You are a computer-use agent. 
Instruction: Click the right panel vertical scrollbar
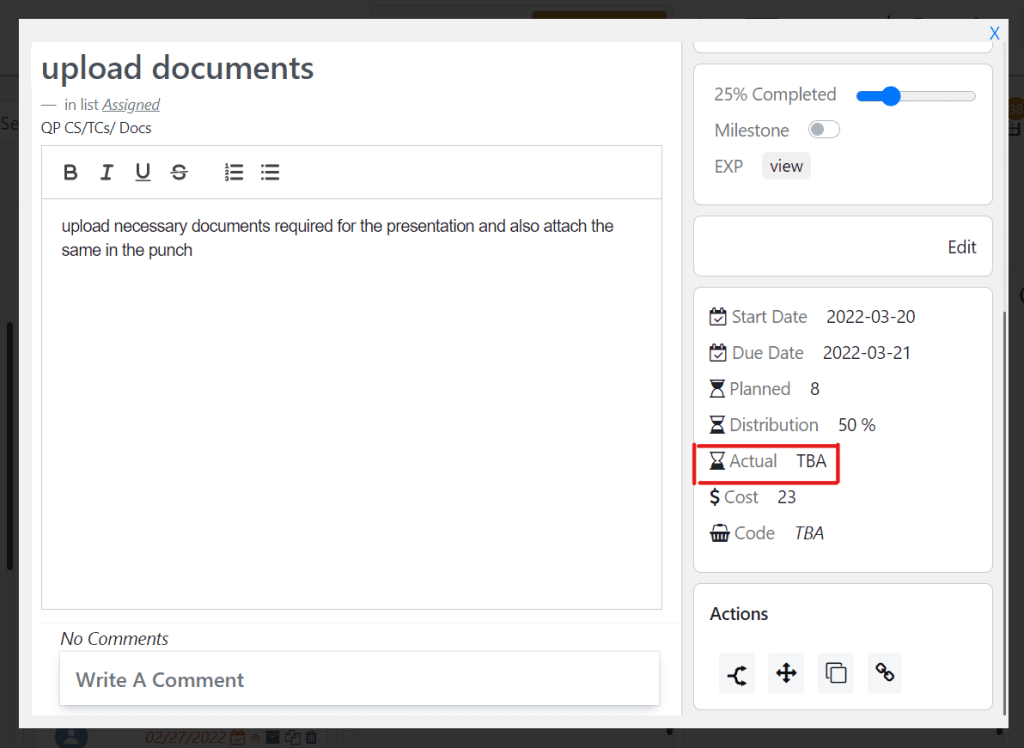(x=1004, y=513)
